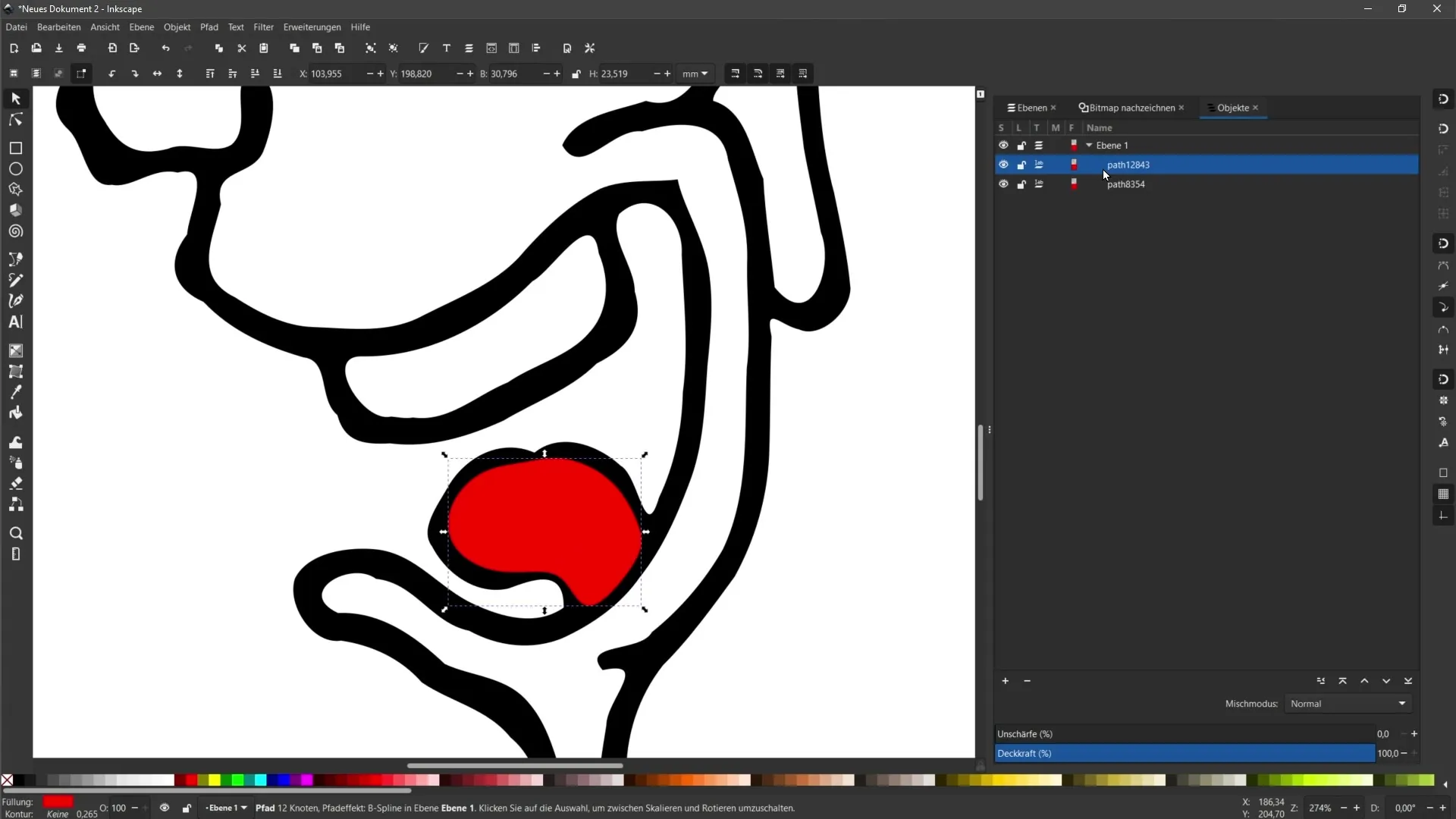Viewport: 1456px width, 819px height.
Task: Select the Node editor tool
Action: coord(15,119)
